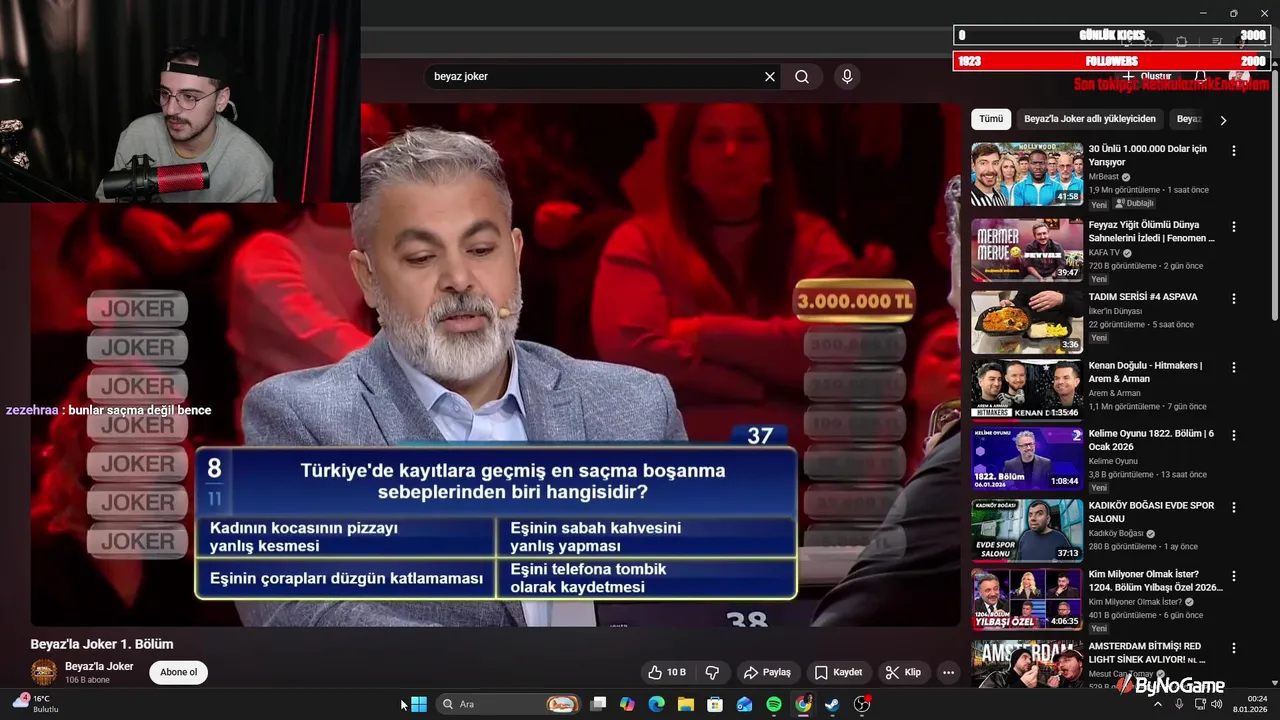Open the title 'Kenan Doğulu - Hitmakers'

1146,372
